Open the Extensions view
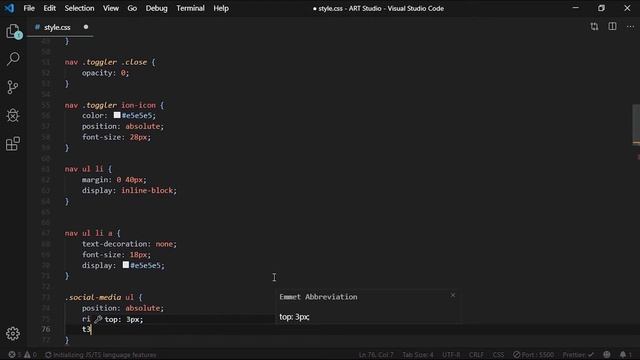640x360 pixels. click(13, 144)
